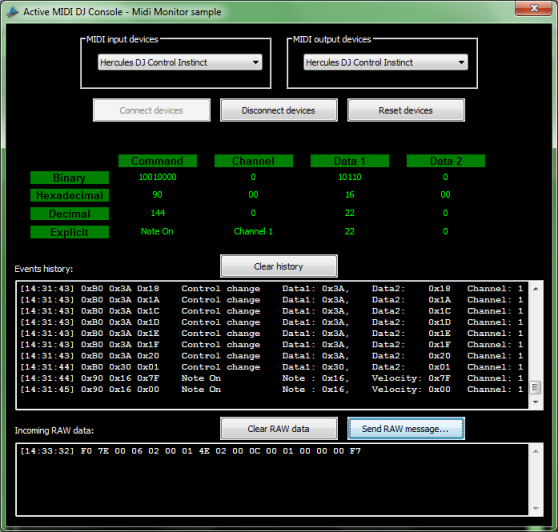Viewport: 558px width, 532px height.
Task: Click the Clear history button
Action: [279, 266]
